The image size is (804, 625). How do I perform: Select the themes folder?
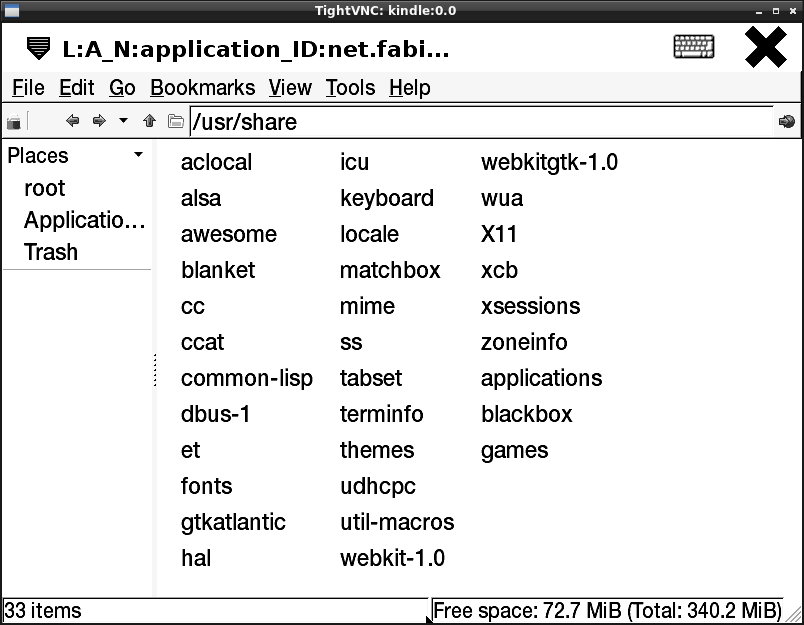tap(377, 450)
